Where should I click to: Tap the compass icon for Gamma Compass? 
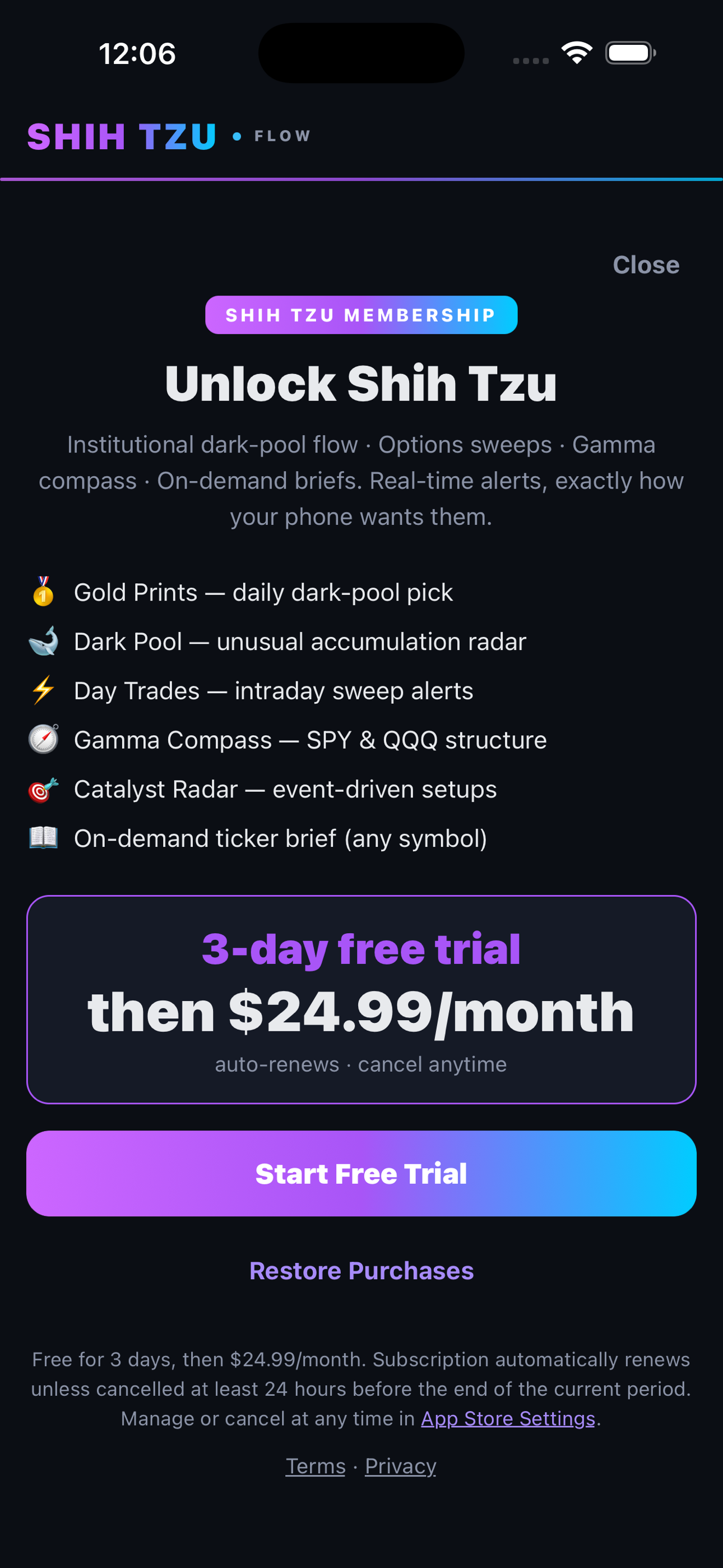click(43, 740)
